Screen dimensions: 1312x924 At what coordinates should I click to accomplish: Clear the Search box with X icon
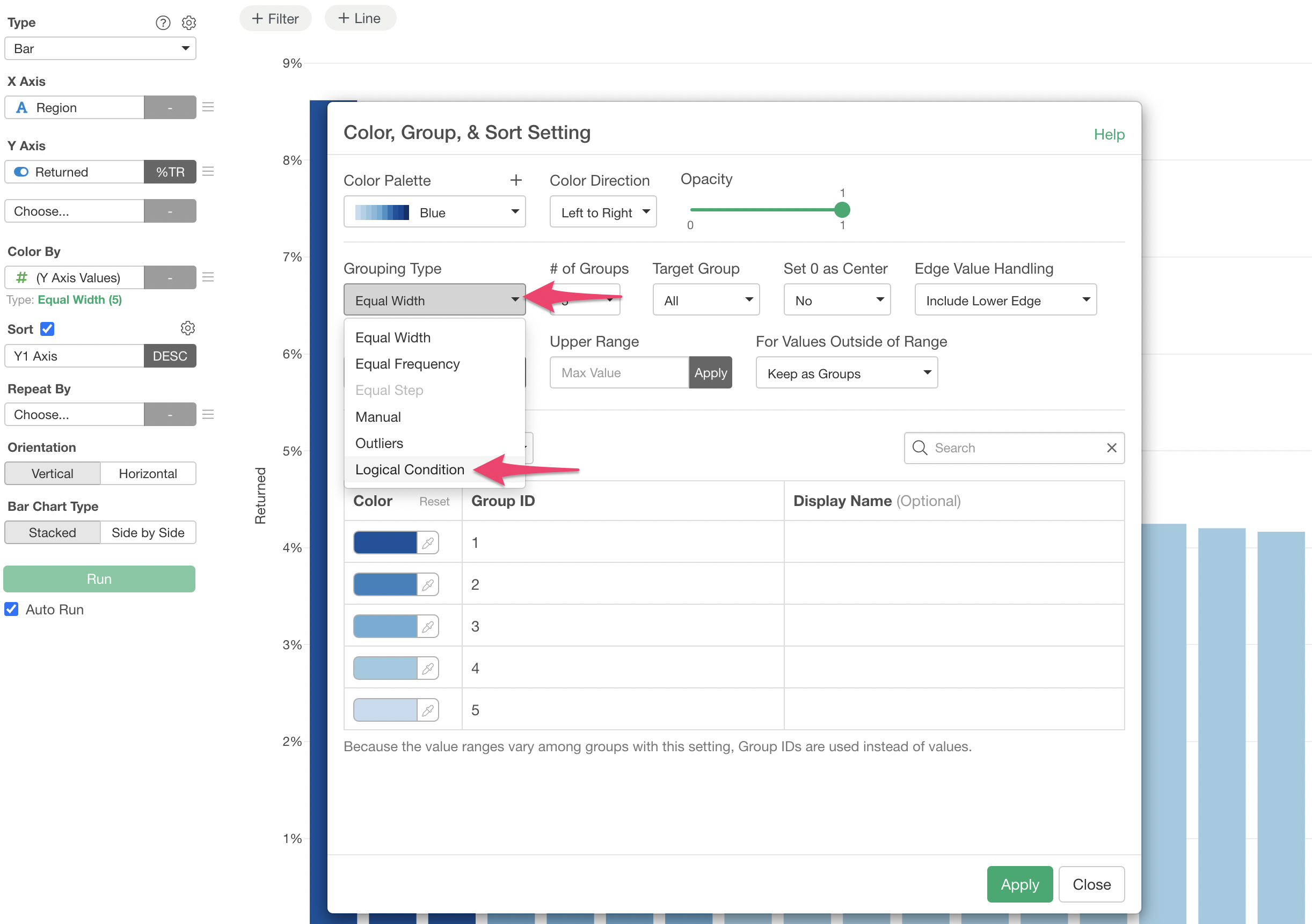tap(1111, 448)
